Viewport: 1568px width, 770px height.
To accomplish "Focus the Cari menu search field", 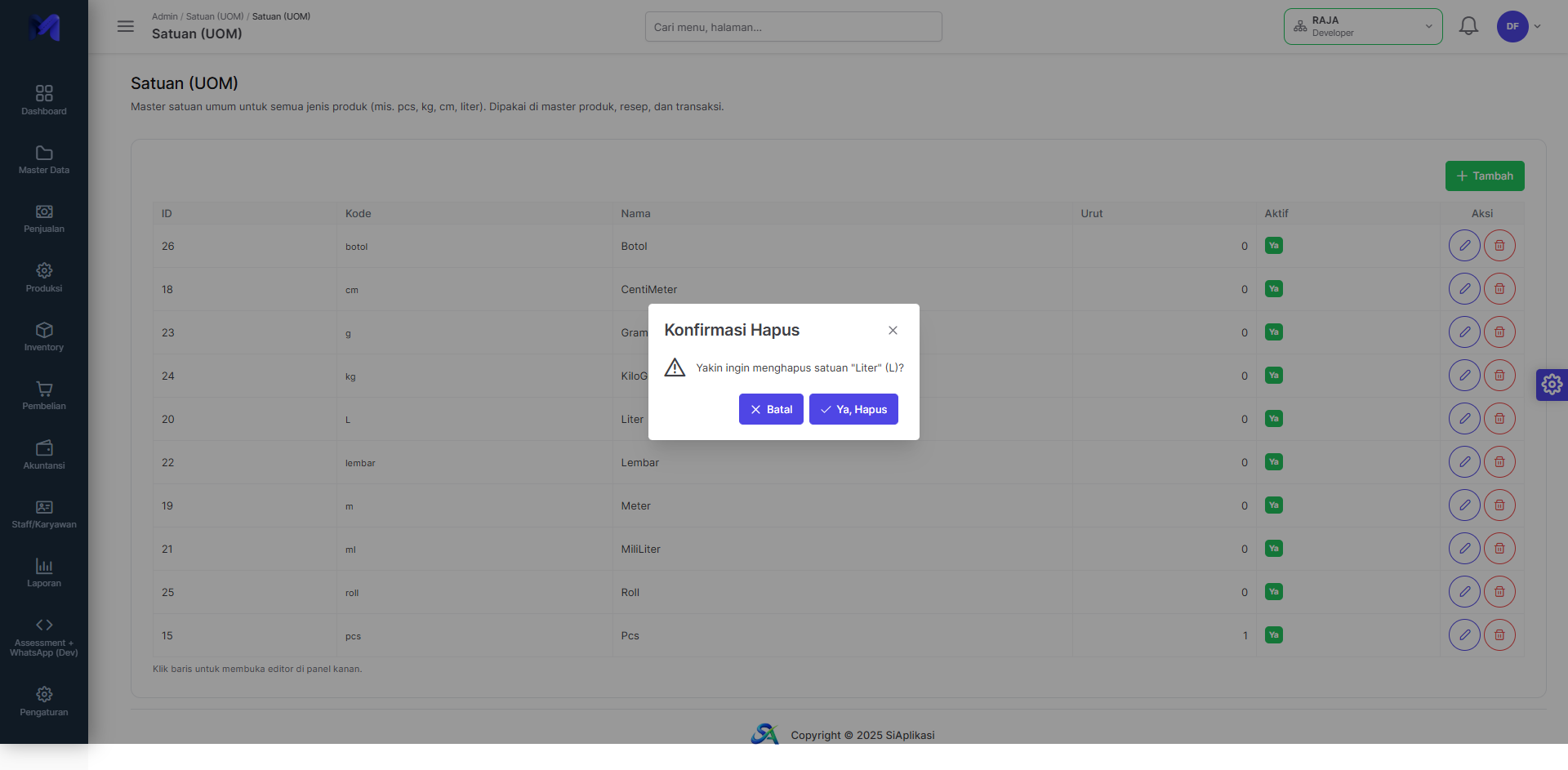I will (793, 27).
